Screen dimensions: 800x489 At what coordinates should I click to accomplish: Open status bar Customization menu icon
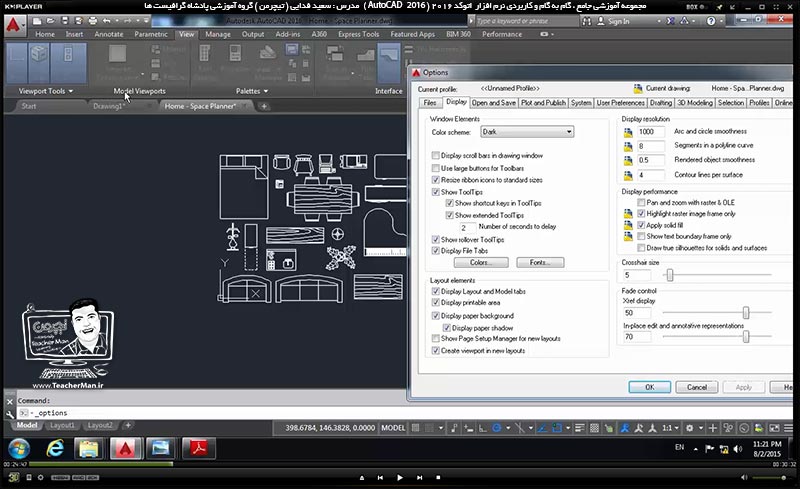[788, 428]
